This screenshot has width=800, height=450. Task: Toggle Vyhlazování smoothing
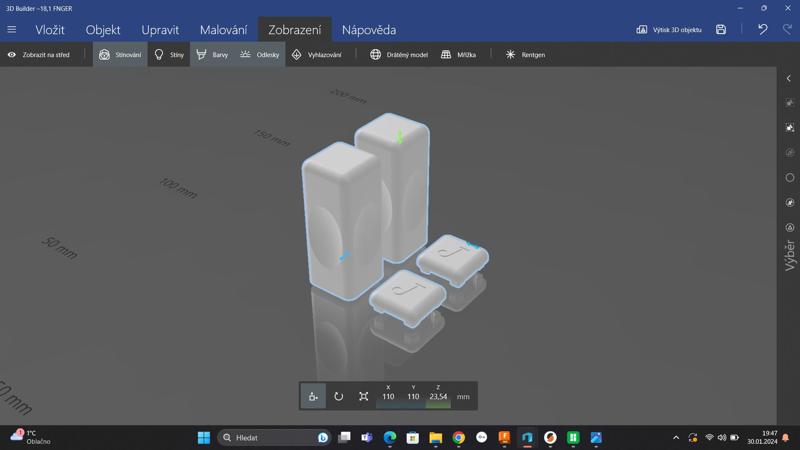pos(316,55)
